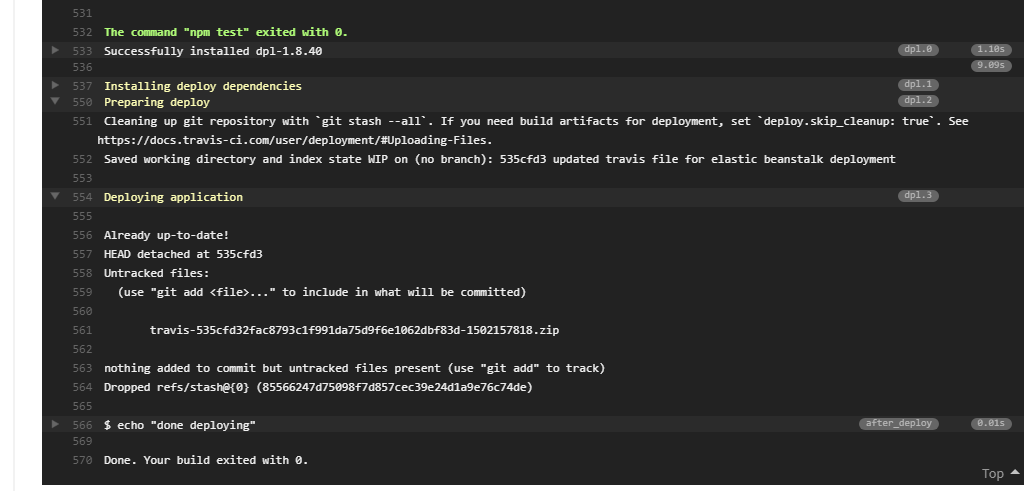Click the dpl.2 label badge
Screen dimensions: 1028x491
click(918, 101)
